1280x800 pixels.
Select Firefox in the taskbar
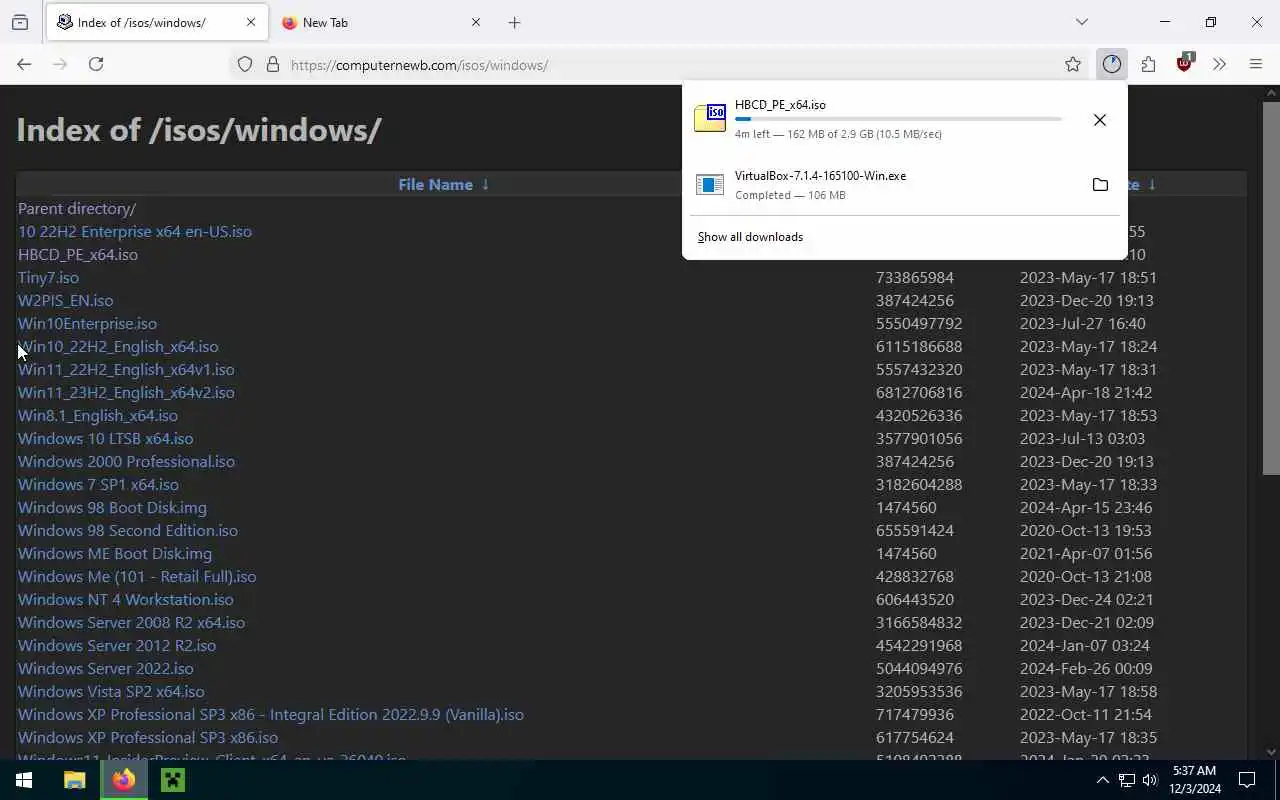tap(124, 780)
